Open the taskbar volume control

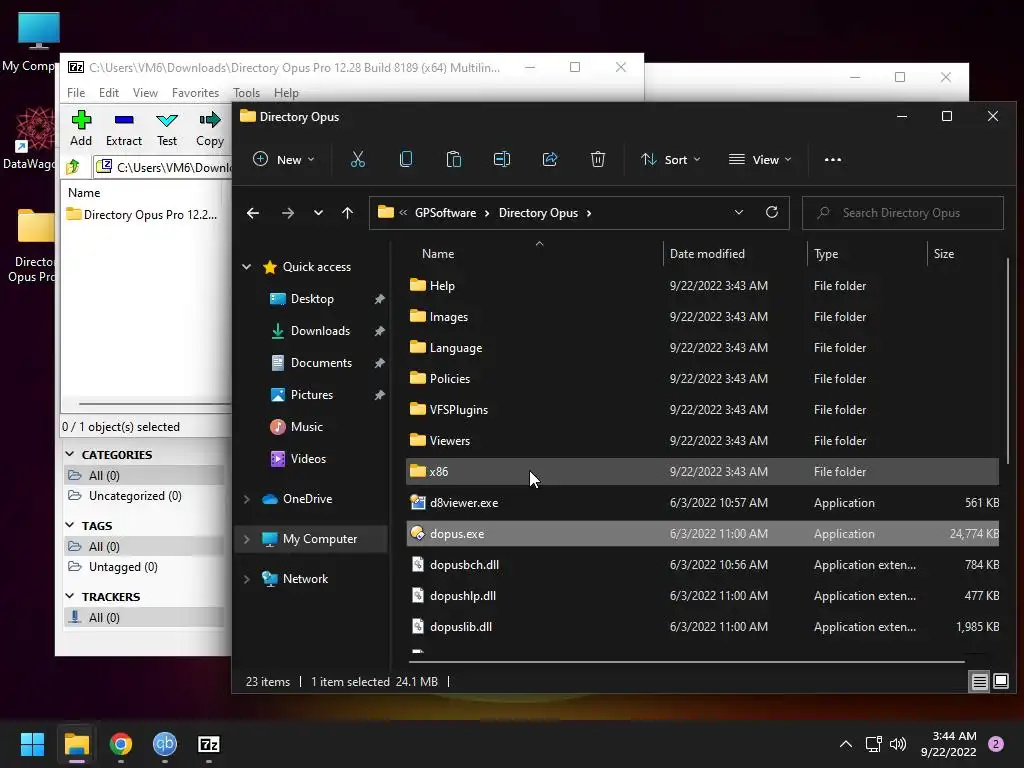898,744
